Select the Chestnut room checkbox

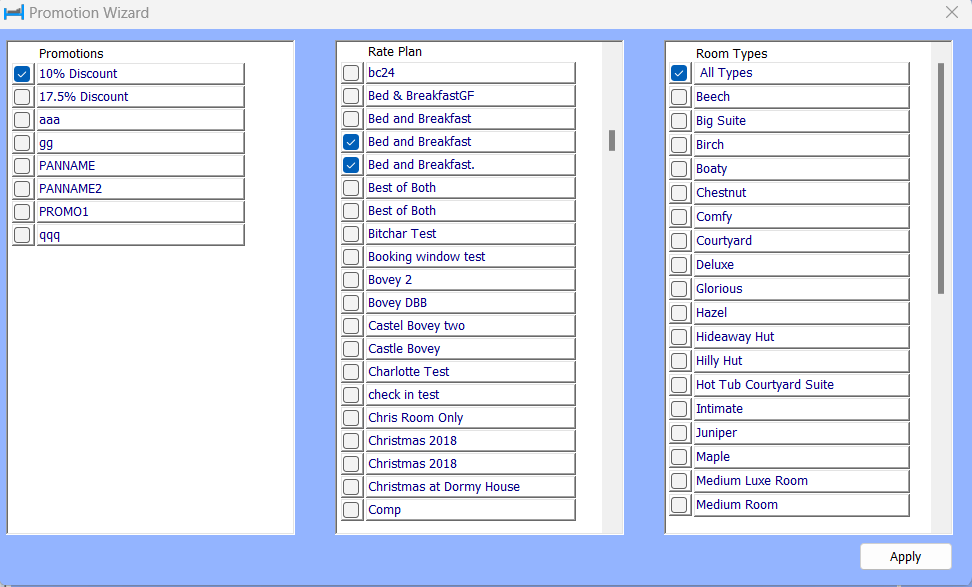pyautogui.click(x=679, y=193)
